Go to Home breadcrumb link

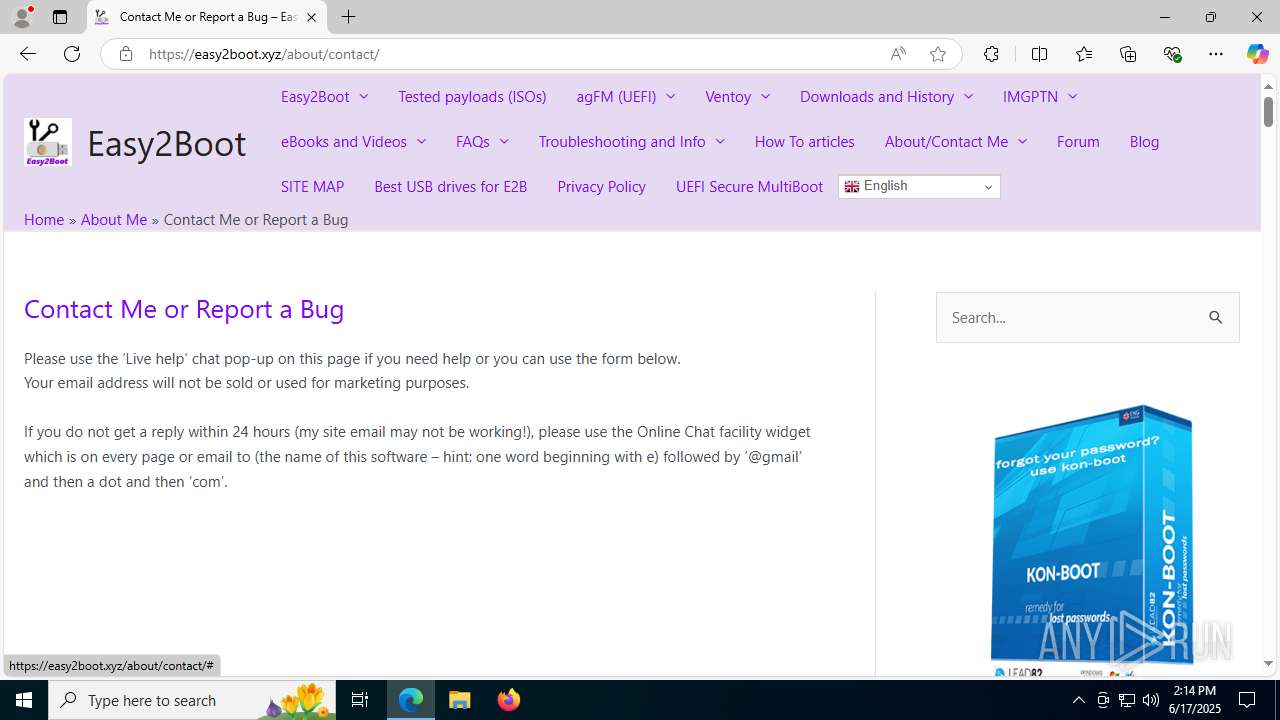(44, 219)
